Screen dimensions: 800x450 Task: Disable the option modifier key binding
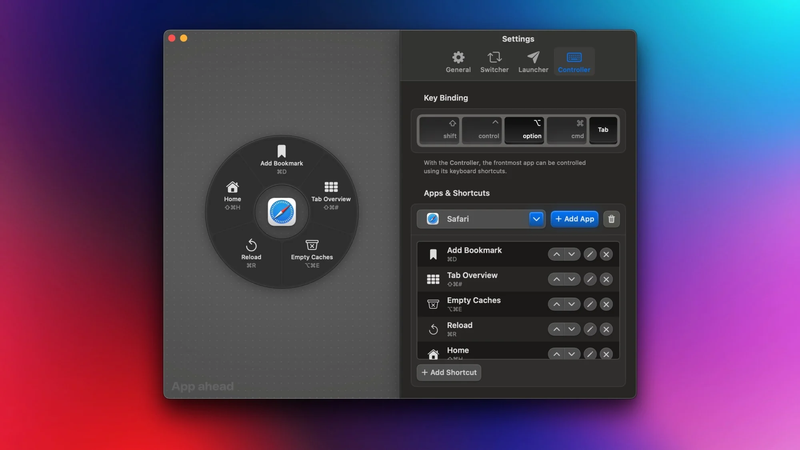[524, 130]
